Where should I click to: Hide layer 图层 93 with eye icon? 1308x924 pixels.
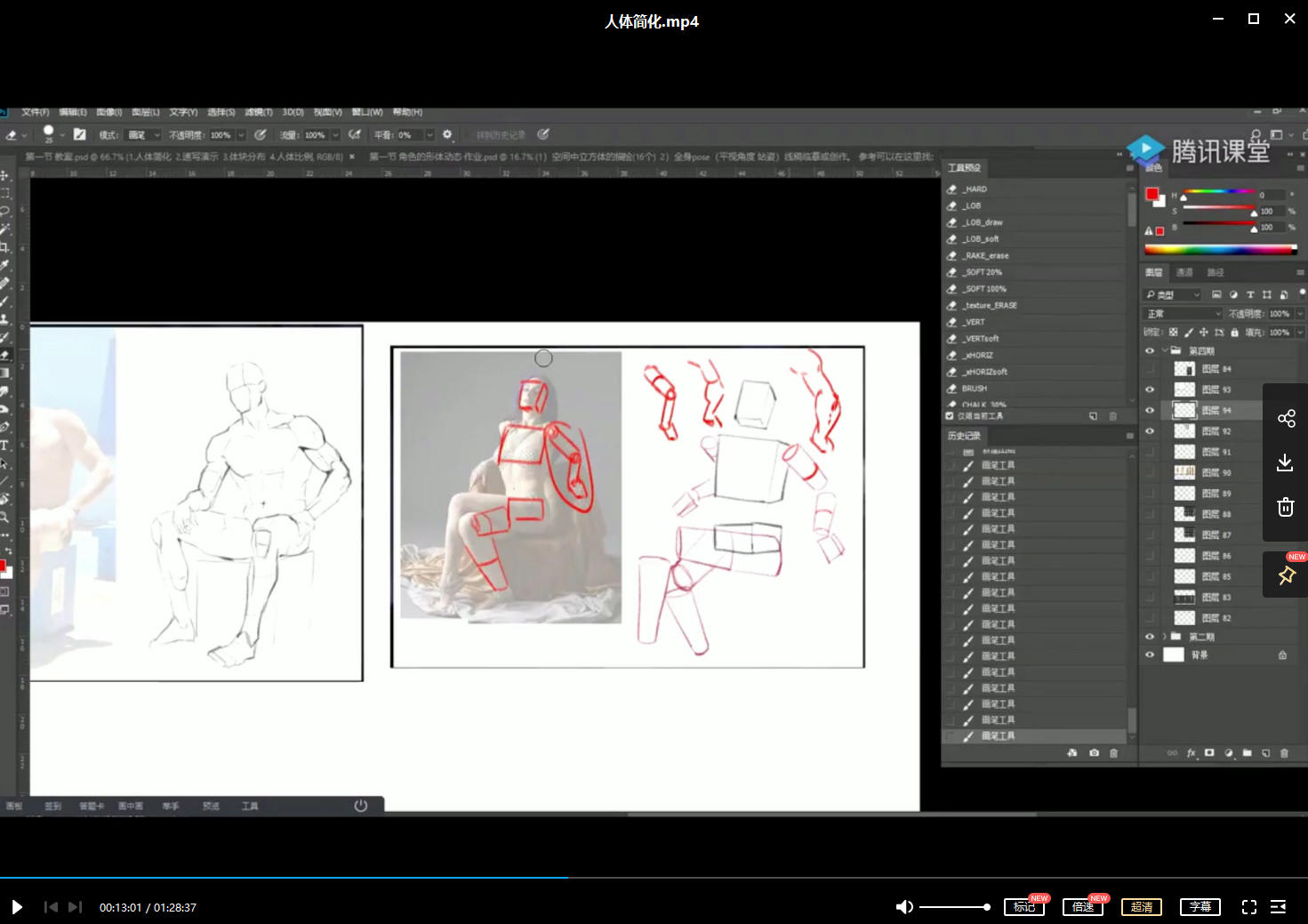point(1150,390)
